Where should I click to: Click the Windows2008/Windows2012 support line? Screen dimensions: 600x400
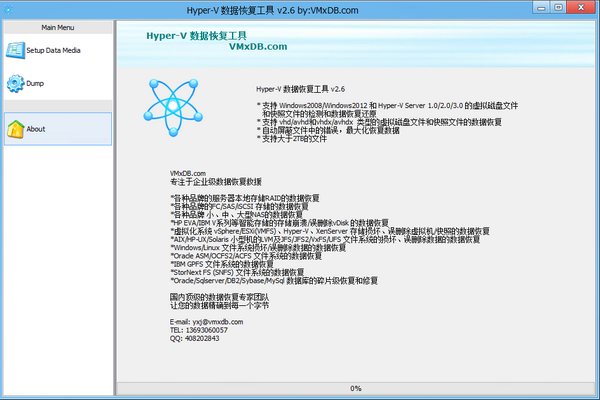387,106
